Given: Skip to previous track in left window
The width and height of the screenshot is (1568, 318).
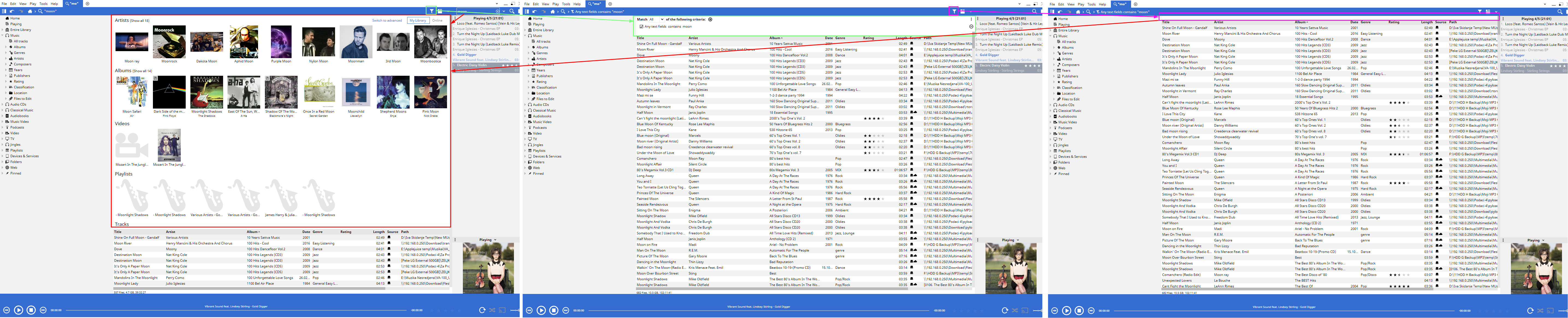Looking at the screenshot, I should pos(7,310).
